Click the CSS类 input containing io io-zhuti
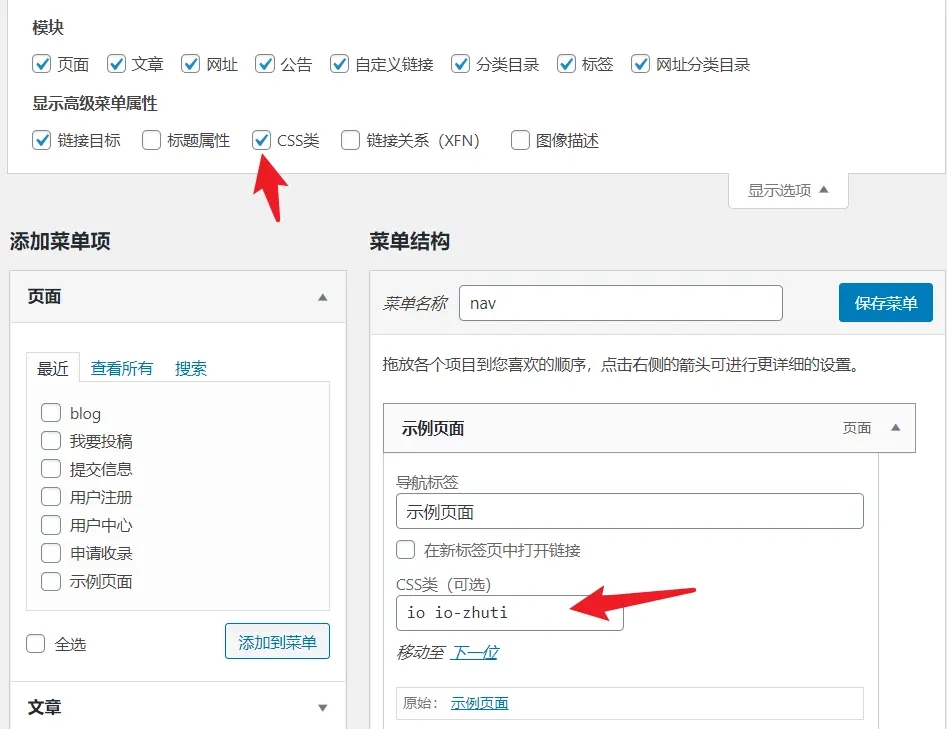The image size is (947, 729). coord(509,612)
